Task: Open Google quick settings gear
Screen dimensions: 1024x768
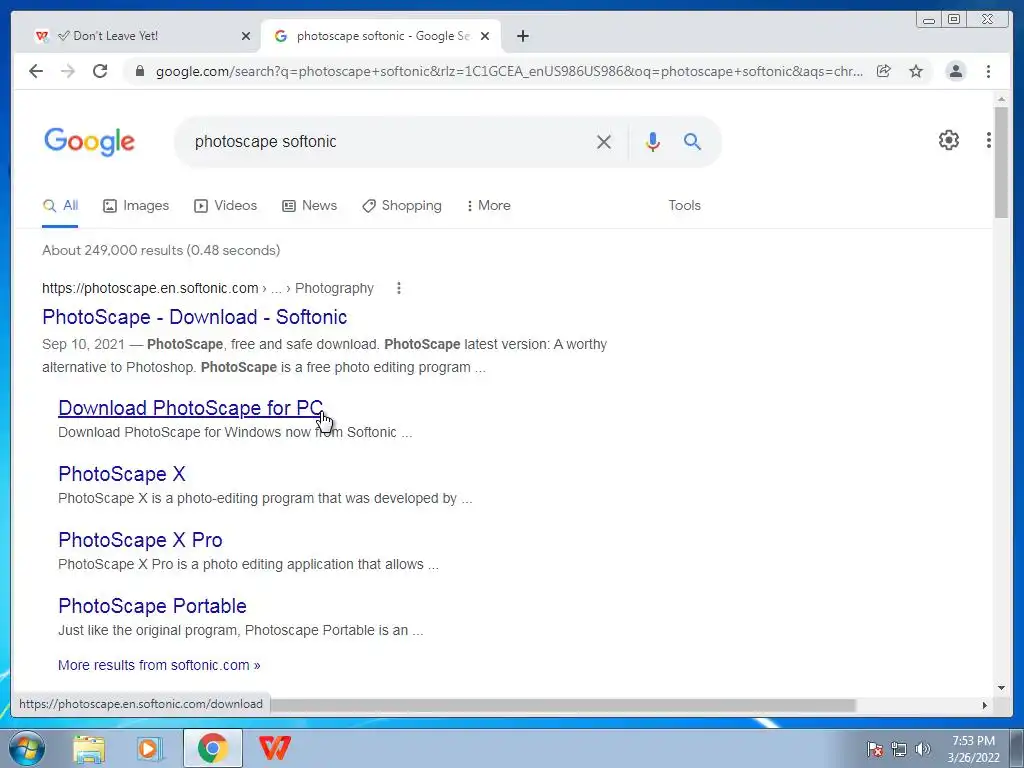Action: (948, 140)
